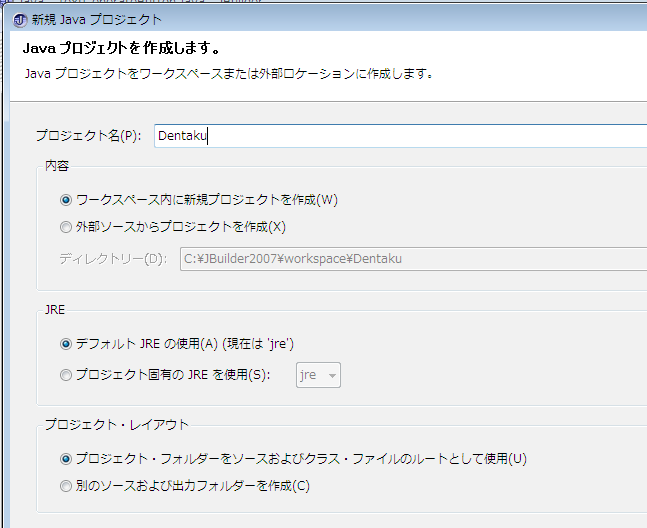The width and height of the screenshot is (647, 528).
Task: Click the 内容 group heading
Action: (57, 165)
